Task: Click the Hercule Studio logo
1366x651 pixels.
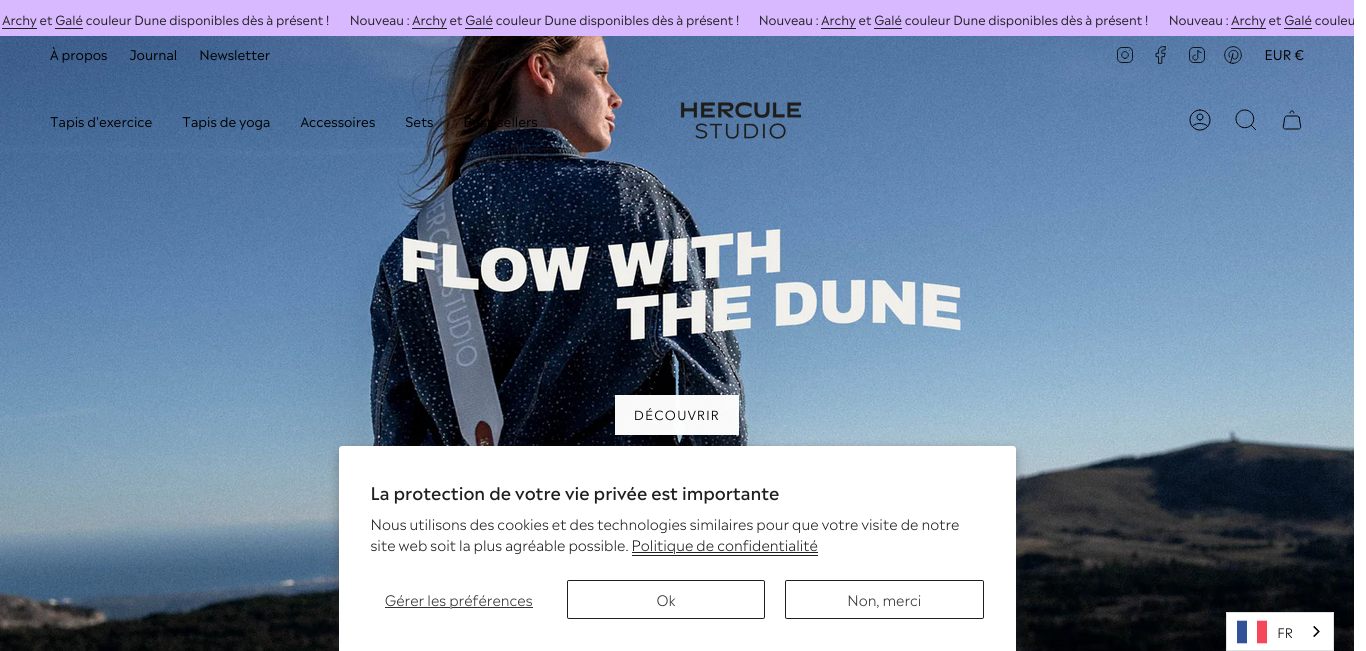Action: pos(741,120)
